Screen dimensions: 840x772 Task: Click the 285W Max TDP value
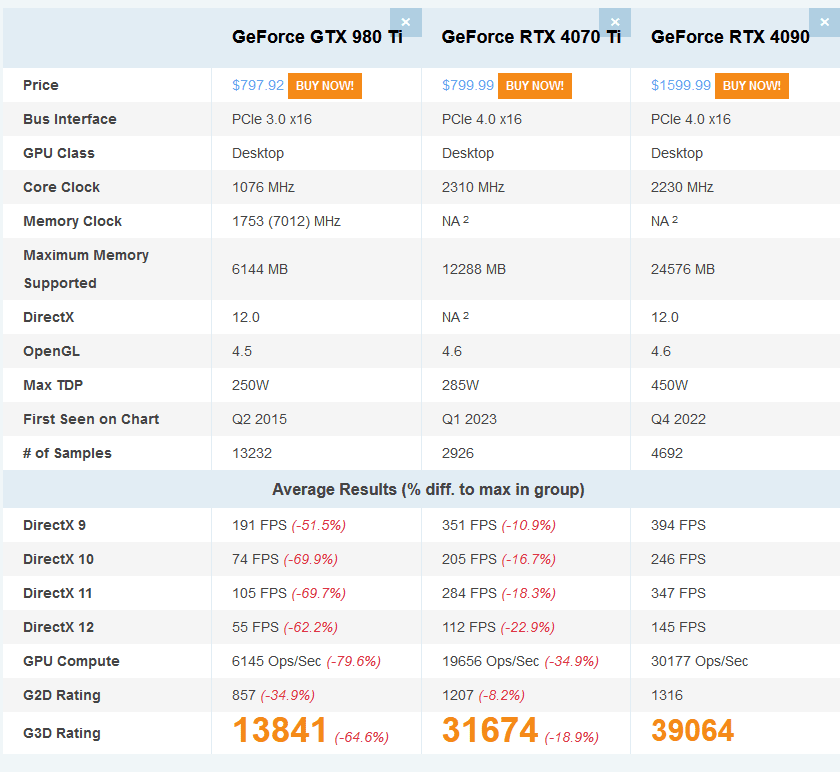(x=461, y=385)
